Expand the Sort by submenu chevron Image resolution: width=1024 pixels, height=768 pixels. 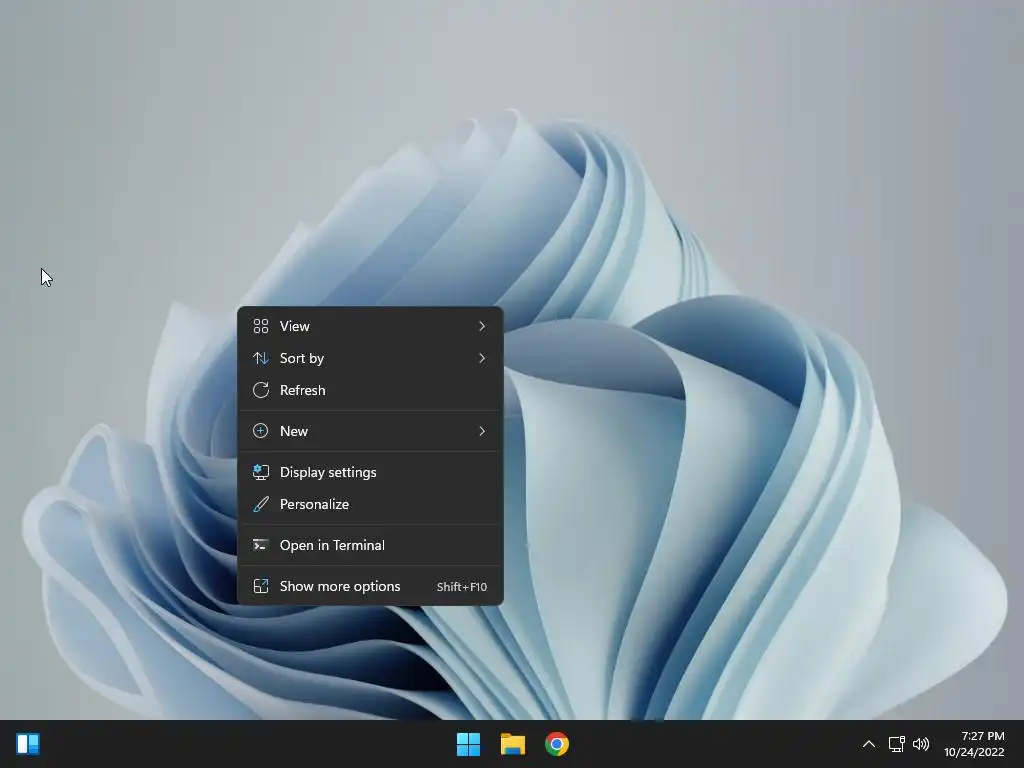click(482, 358)
